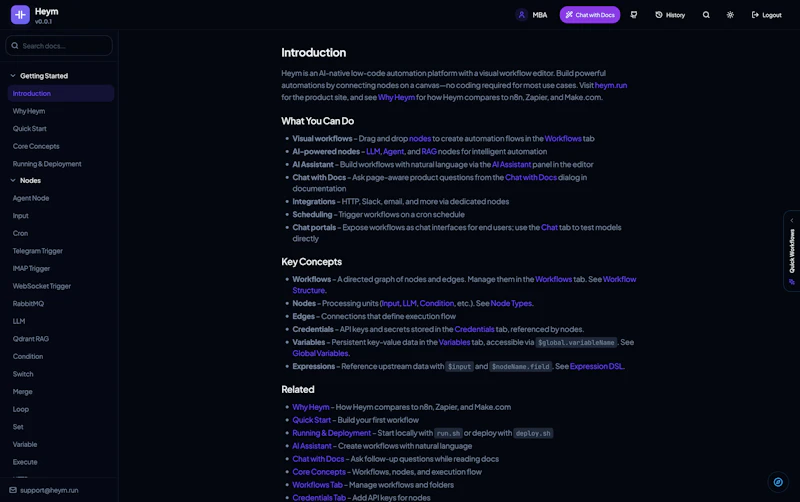Open Global Variables link

tap(320, 353)
